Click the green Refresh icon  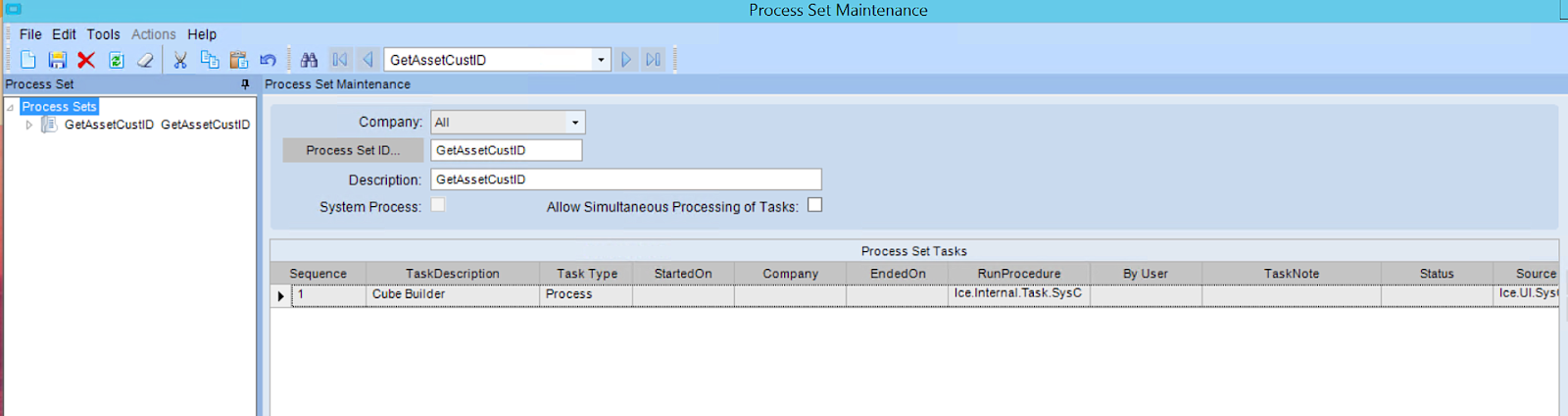point(116,60)
